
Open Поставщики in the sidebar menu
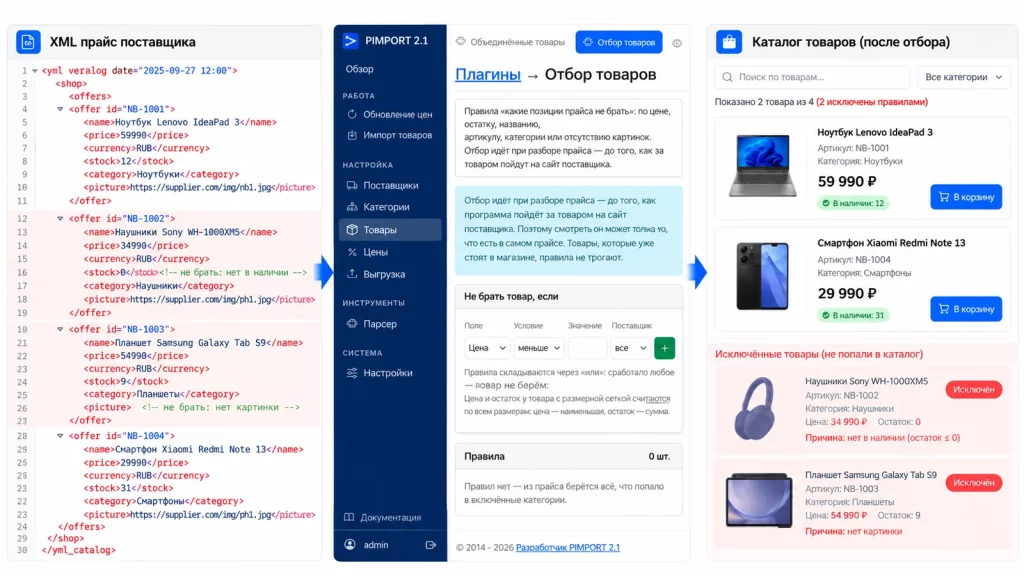[x=390, y=185]
